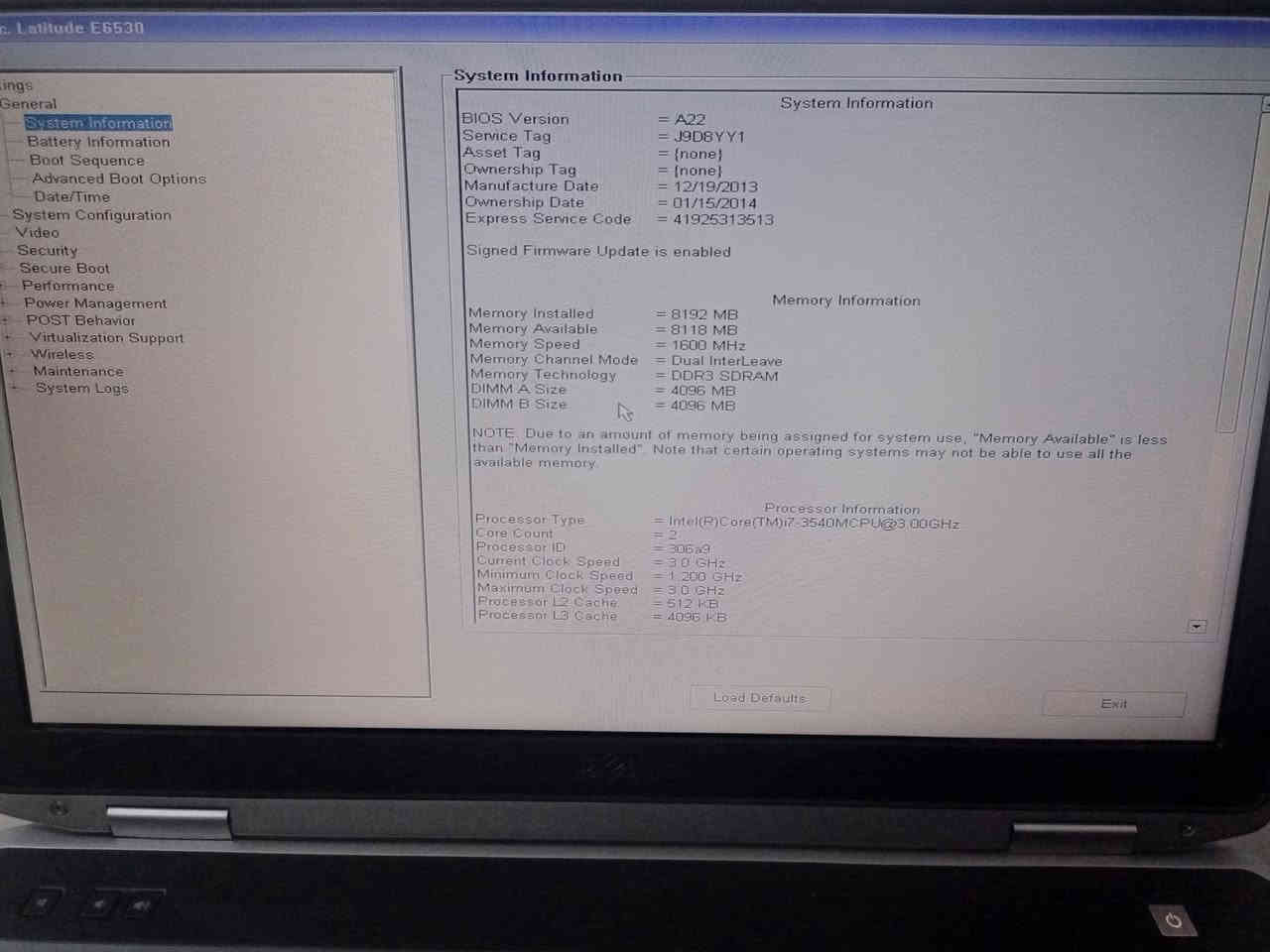Click the scroll-down arrow of System Information panel
This screenshot has height=952, width=1270.
point(1197,626)
